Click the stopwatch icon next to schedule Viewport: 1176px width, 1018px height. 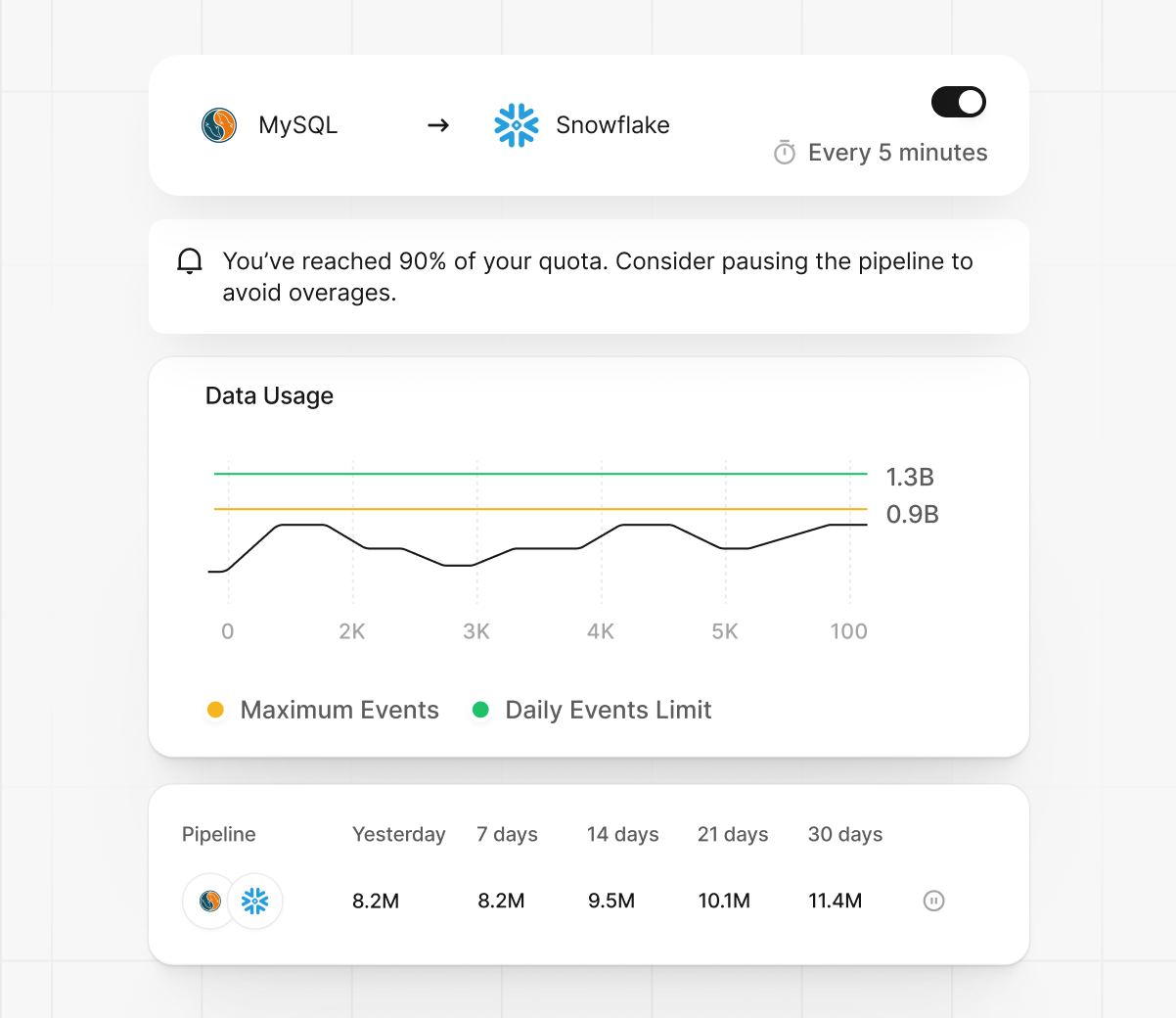pyautogui.click(x=783, y=153)
